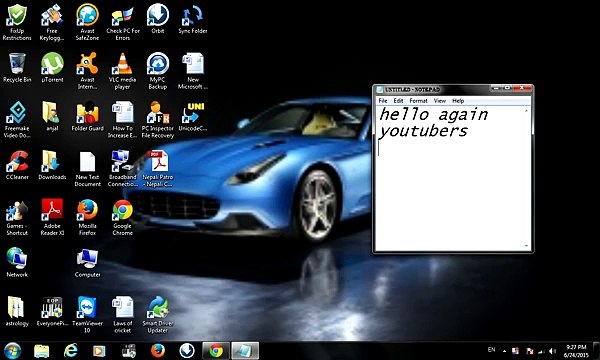
Task: Select the UnicodeC desktop shortcut
Action: pos(193,117)
